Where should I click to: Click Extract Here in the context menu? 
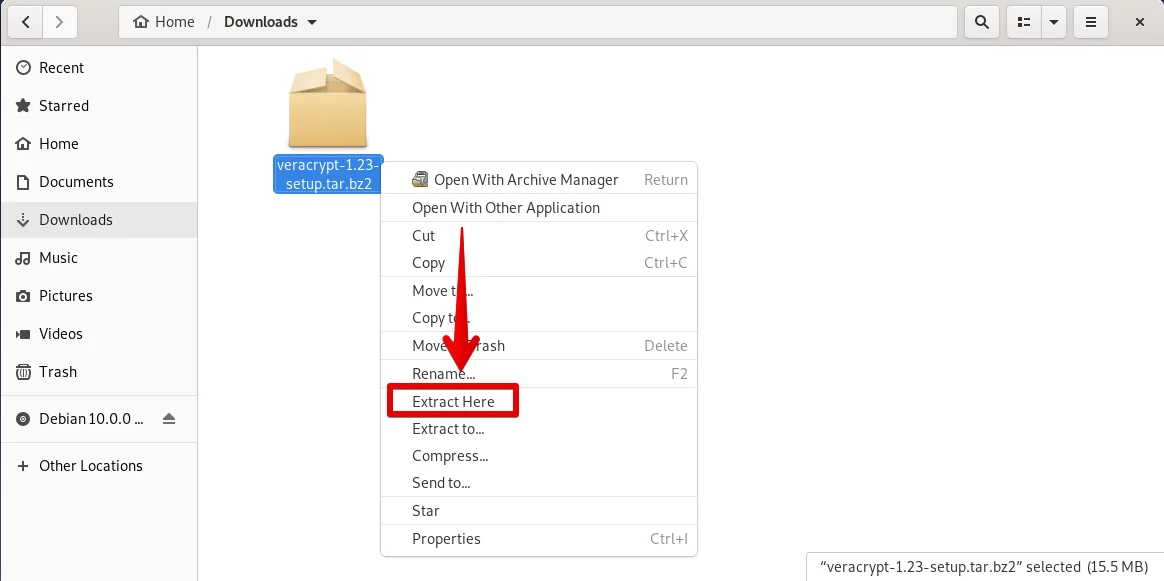pyautogui.click(x=539, y=401)
